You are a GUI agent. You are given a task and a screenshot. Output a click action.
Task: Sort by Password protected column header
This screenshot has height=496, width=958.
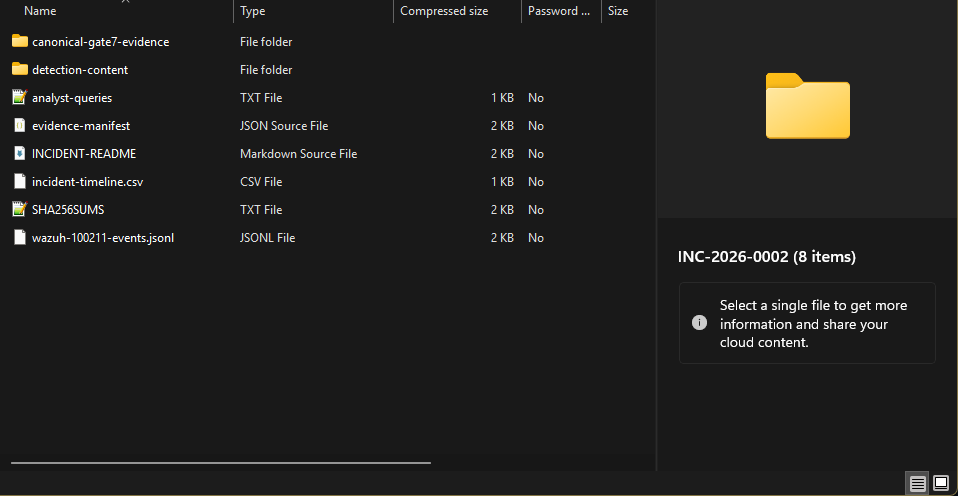pos(559,11)
